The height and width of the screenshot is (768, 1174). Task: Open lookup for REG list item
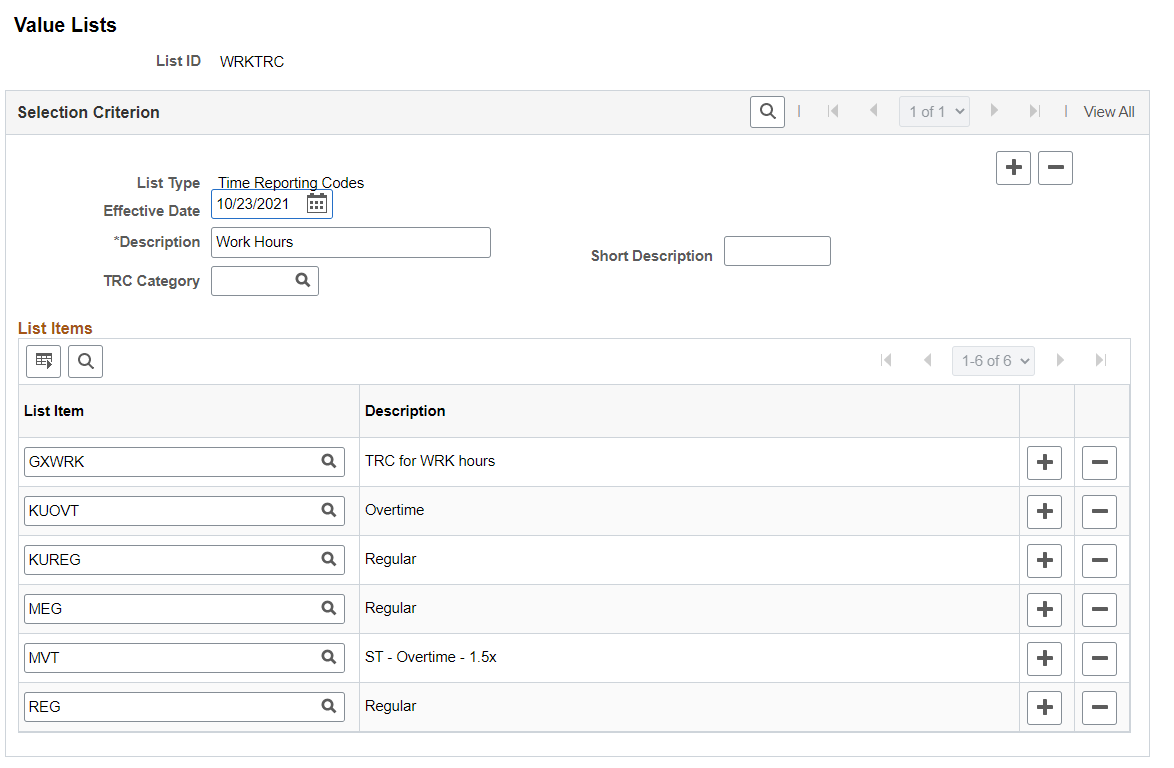coord(329,706)
